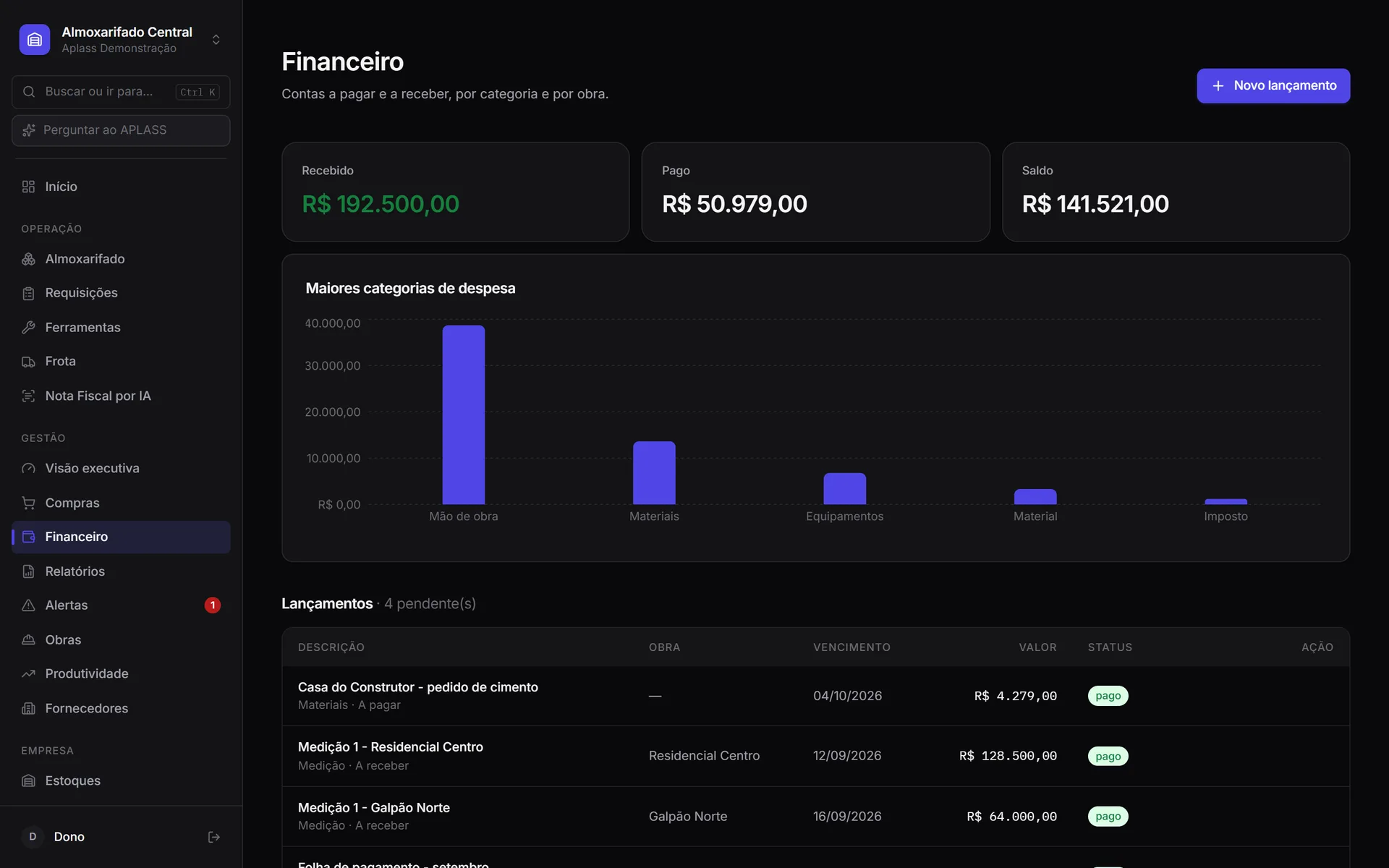Click the Requisições clipboard icon
Image resolution: width=1389 pixels, height=868 pixels.
coord(28,293)
